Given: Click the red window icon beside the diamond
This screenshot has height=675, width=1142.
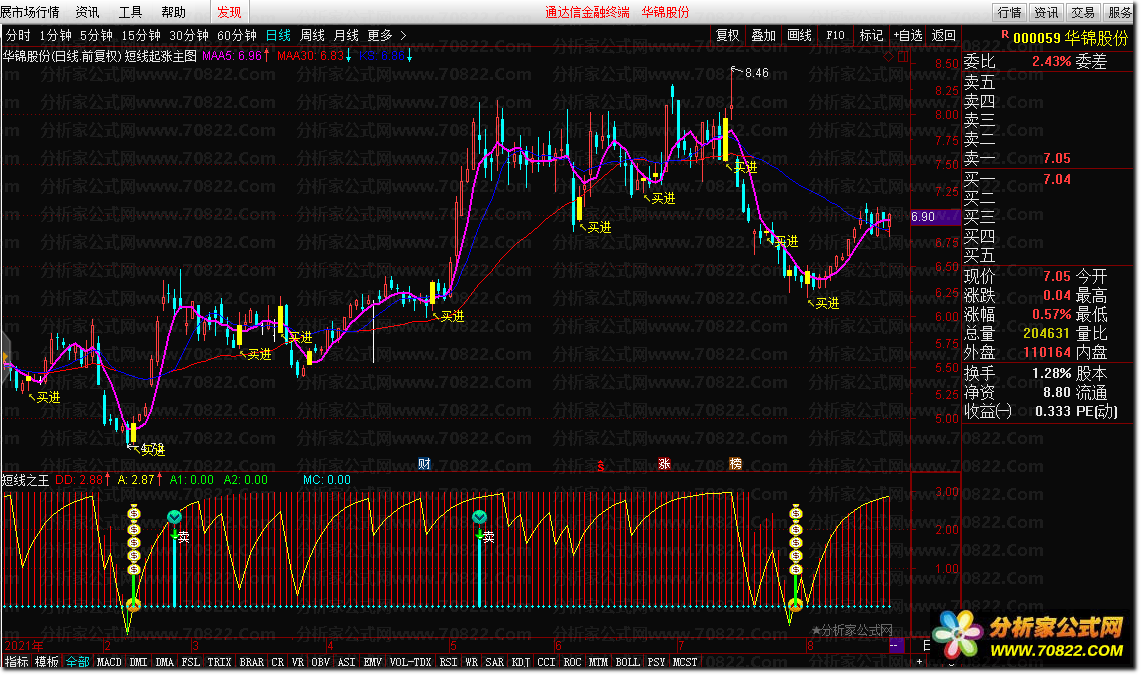Looking at the screenshot, I should [901, 56].
